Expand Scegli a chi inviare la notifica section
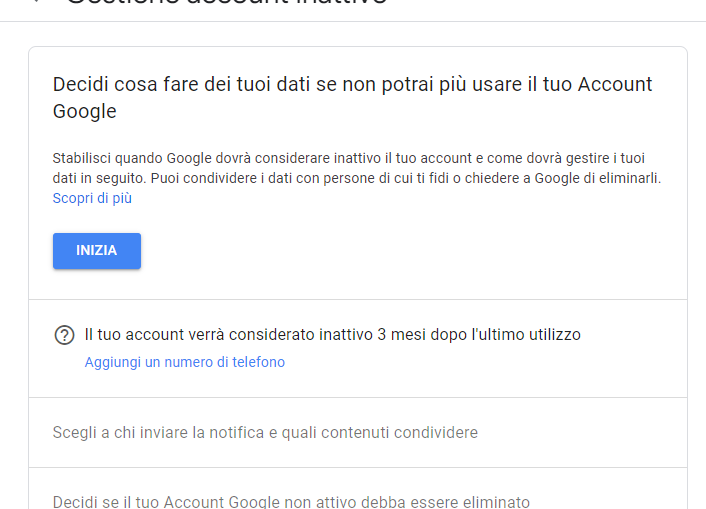The width and height of the screenshot is (706, 509). pyautogui.click(x=358, y=432)
